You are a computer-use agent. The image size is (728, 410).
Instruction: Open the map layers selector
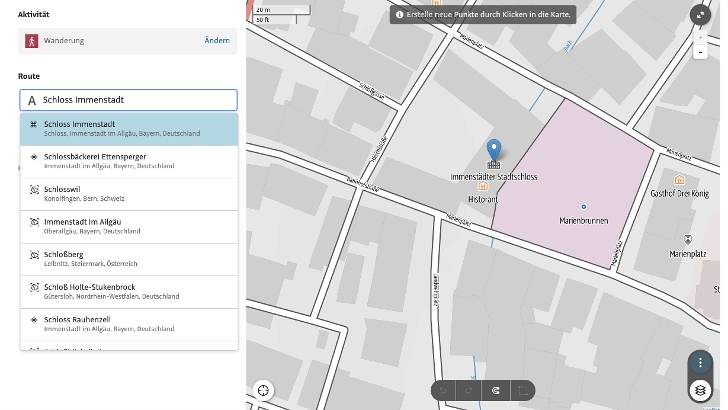click(x=701, y=388)
